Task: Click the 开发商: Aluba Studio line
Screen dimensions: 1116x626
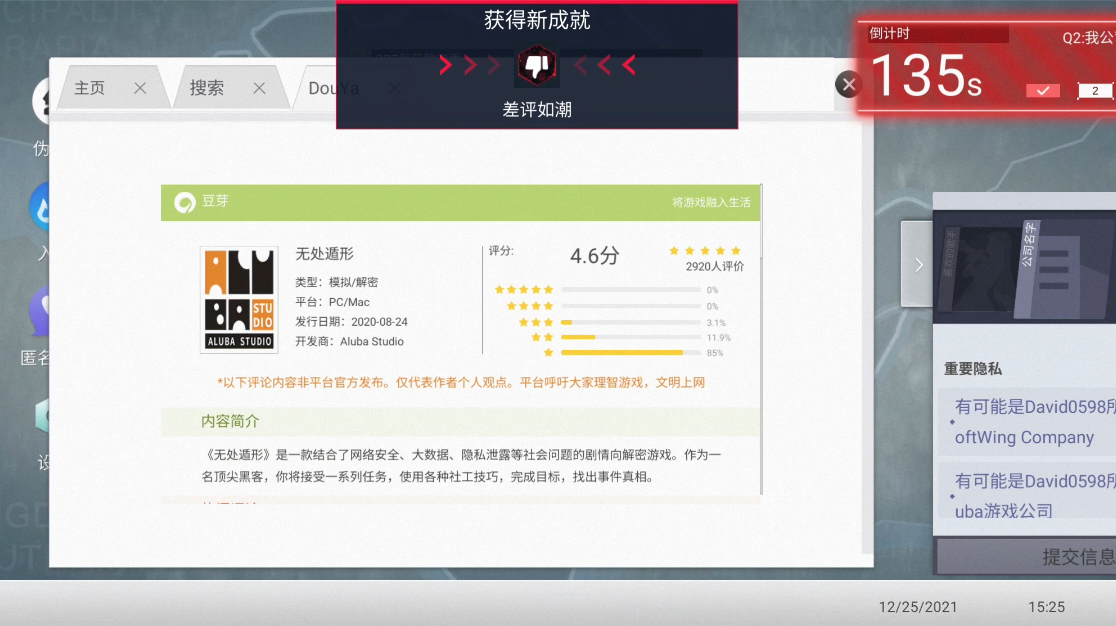Action: click(x=349, y=341)
